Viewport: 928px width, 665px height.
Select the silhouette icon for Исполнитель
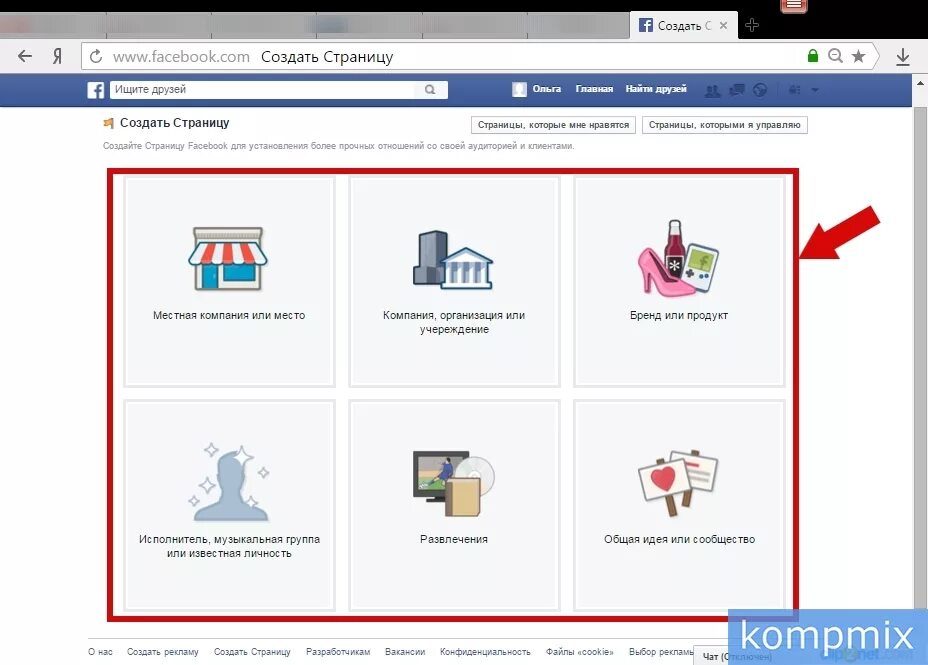(x=228, y=483)
